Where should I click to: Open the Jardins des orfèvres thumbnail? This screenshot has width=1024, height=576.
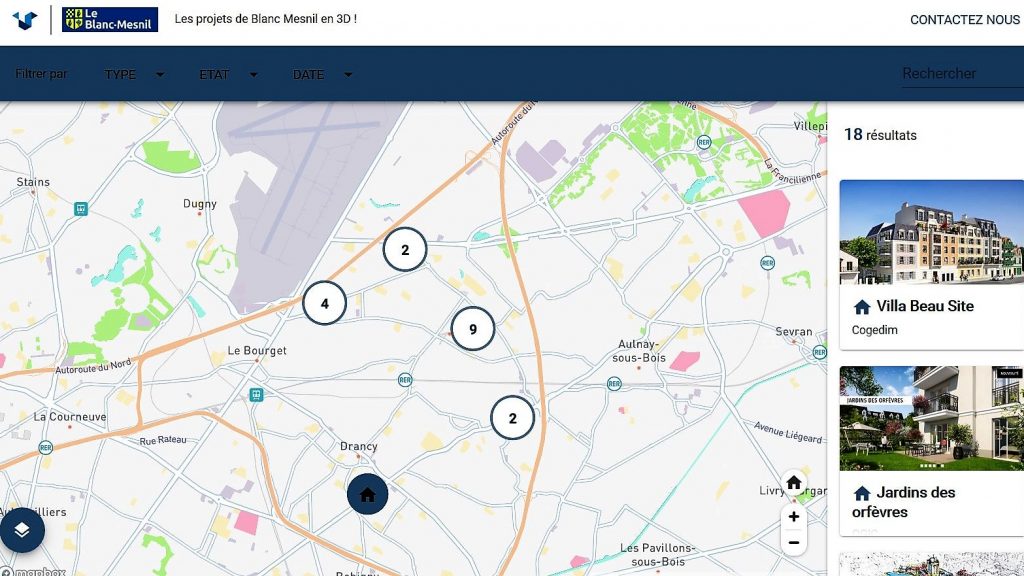931,418
